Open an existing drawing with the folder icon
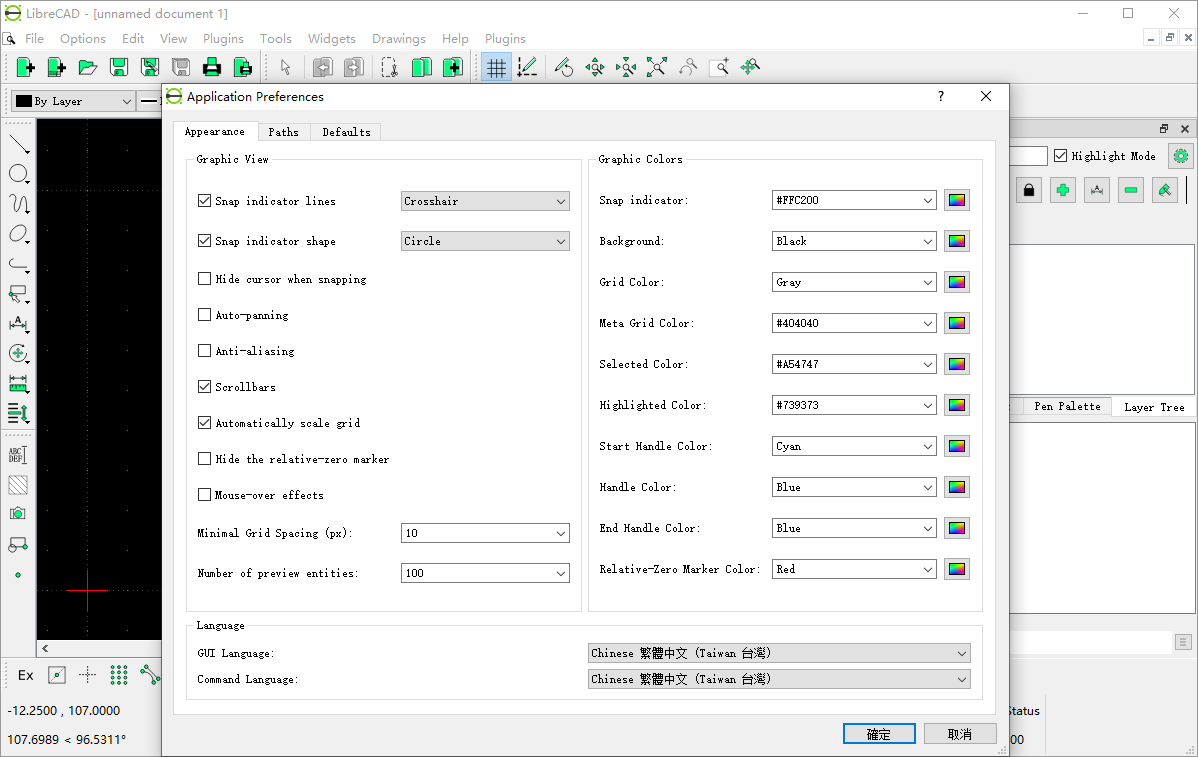Viewport: 1198px width, 757px height. (x=88, y=67)
